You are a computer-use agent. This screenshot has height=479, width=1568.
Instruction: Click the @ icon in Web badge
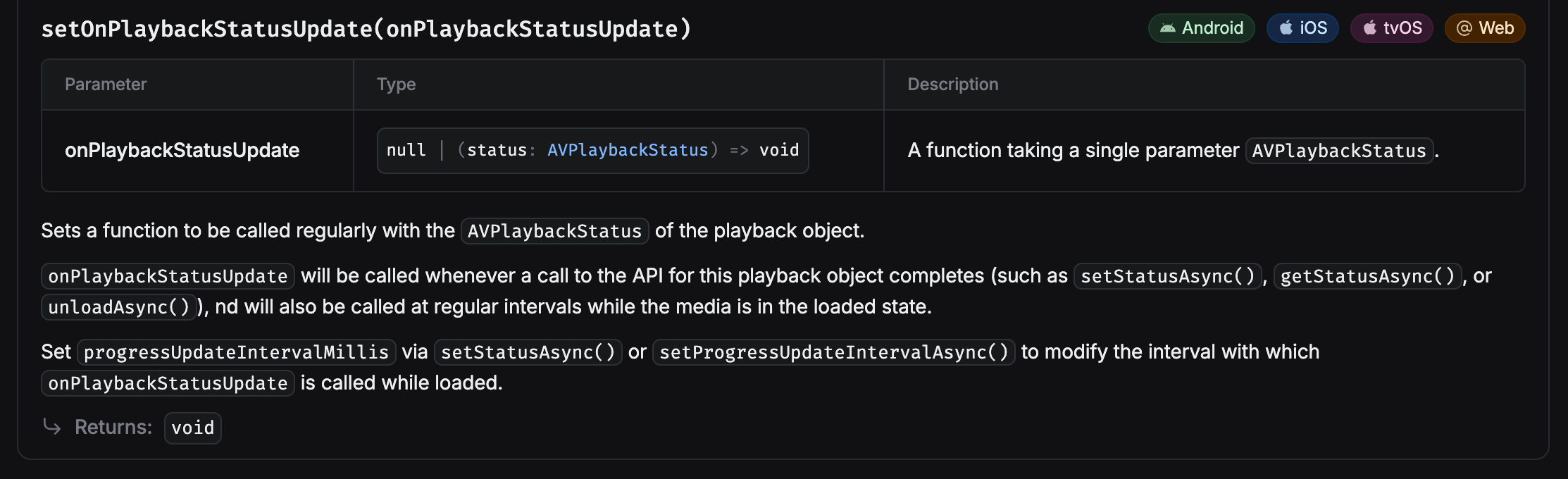coord(1464,28)
